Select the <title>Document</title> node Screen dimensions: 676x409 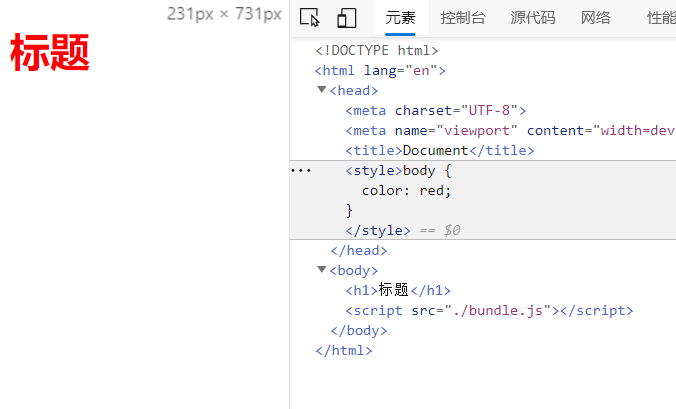click(440, 150)
